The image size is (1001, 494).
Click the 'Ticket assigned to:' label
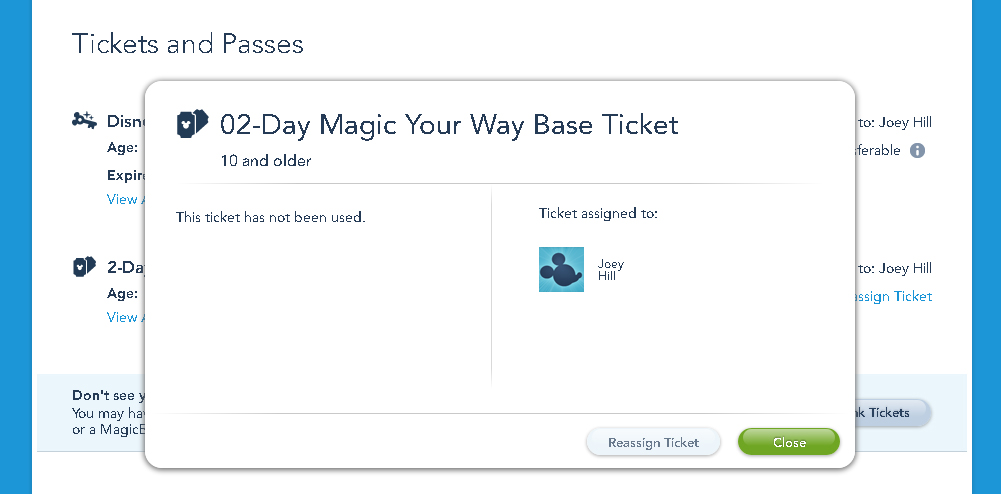click(598, 214)
